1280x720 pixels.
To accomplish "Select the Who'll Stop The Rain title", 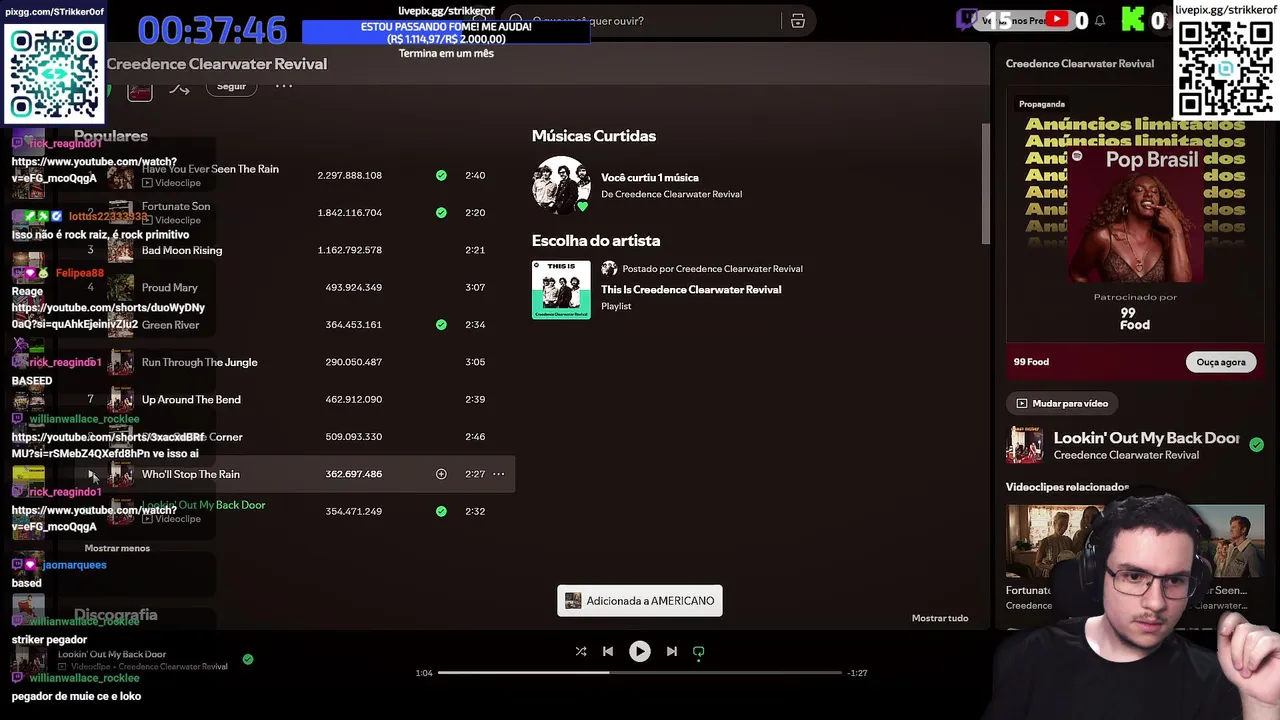I will tap(191, 474).
